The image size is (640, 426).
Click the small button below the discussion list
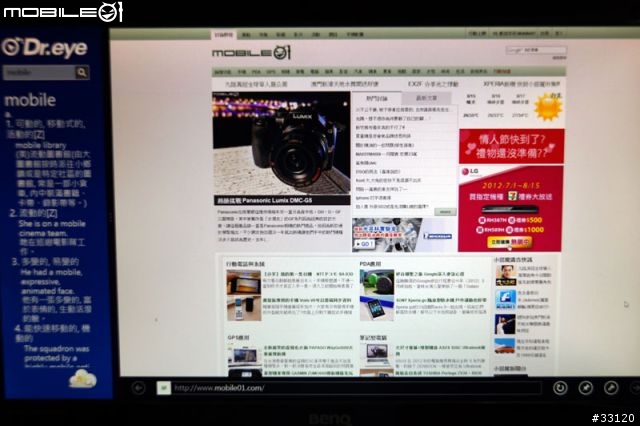445,212
